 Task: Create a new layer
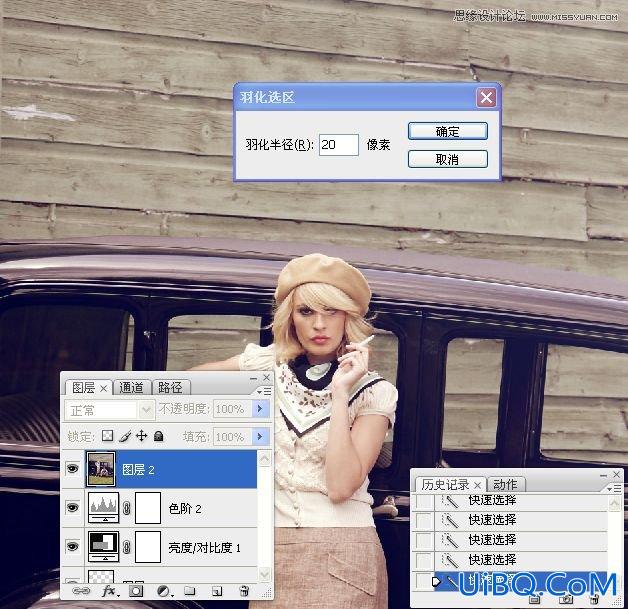217,591
